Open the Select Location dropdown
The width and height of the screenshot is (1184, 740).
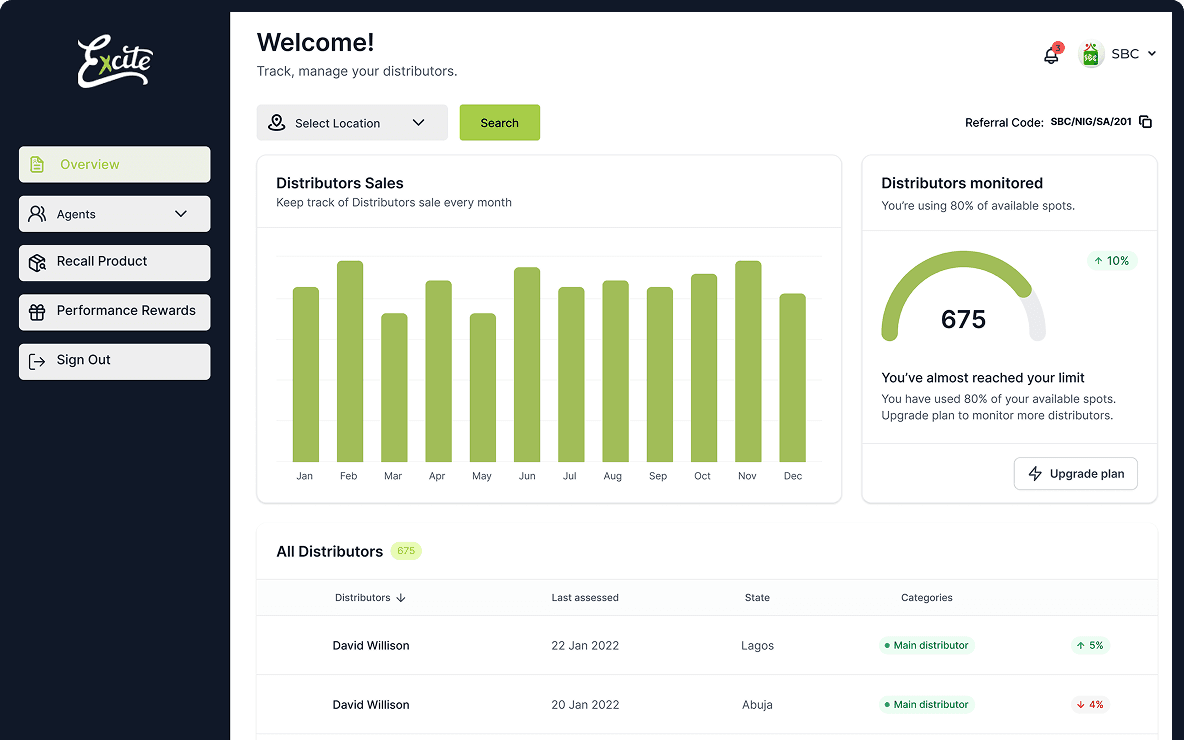point(352,122)
